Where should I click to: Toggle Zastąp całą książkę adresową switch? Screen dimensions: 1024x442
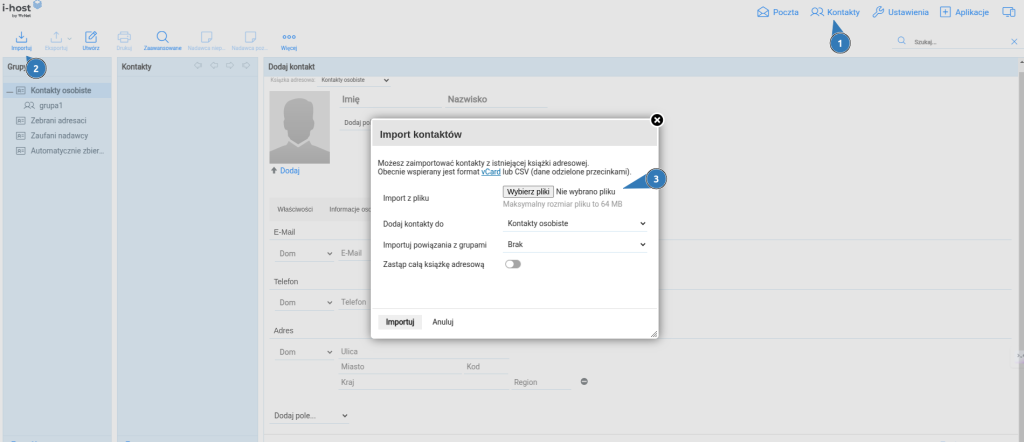(x=513, y=264)
